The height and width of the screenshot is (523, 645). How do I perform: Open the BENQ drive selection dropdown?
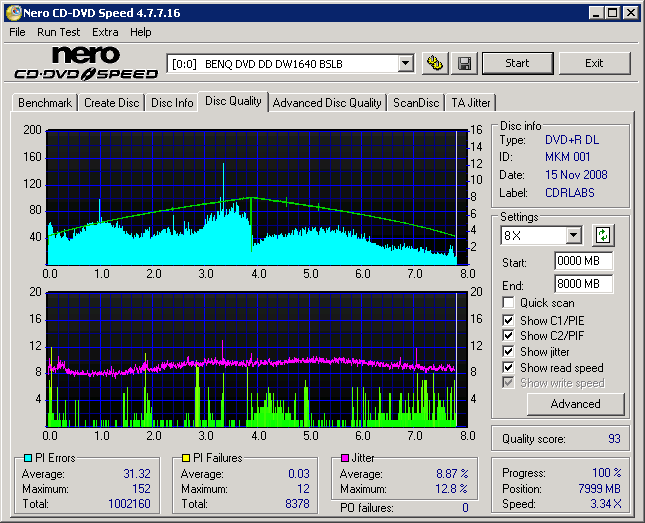pos(405,64)
